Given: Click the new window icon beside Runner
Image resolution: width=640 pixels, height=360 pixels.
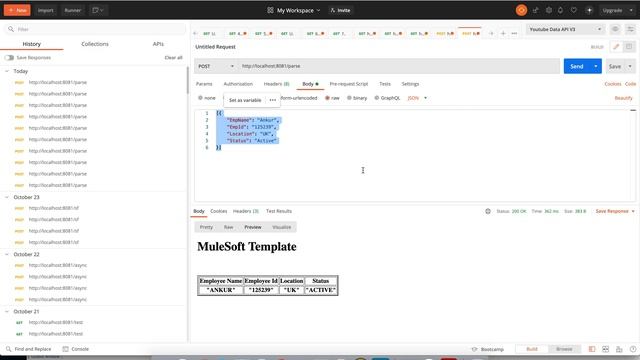Looking at the screenshot, I should click(x=98, y=10).
